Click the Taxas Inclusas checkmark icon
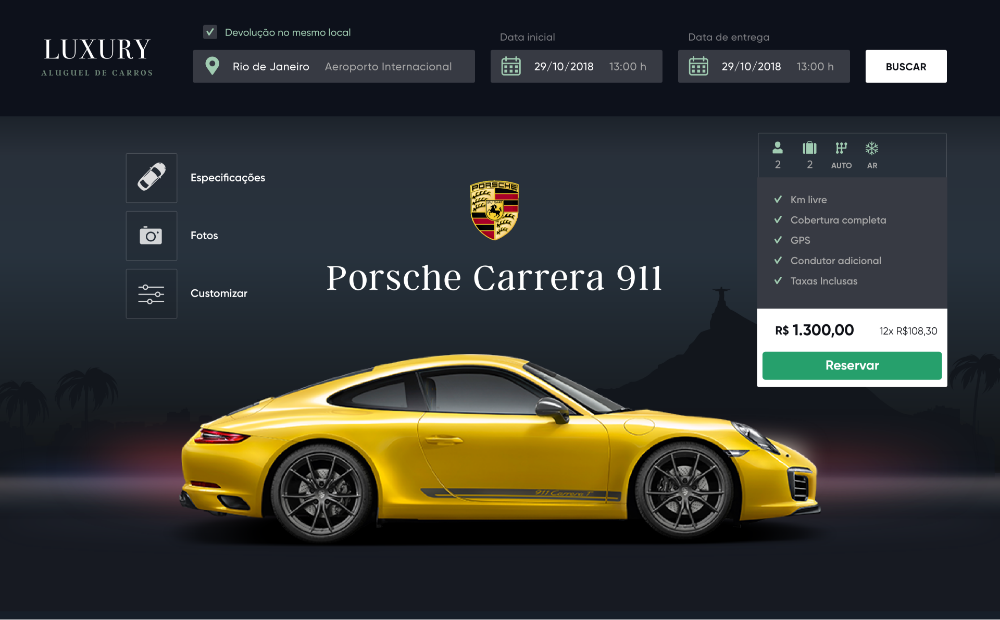 778,281
